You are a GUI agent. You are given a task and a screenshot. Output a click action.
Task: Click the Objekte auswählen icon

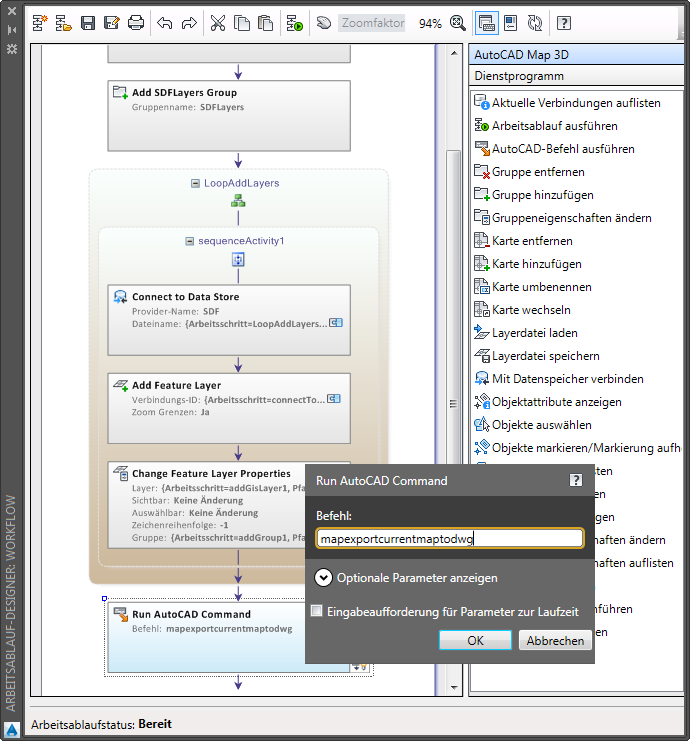tap(482, 425)
